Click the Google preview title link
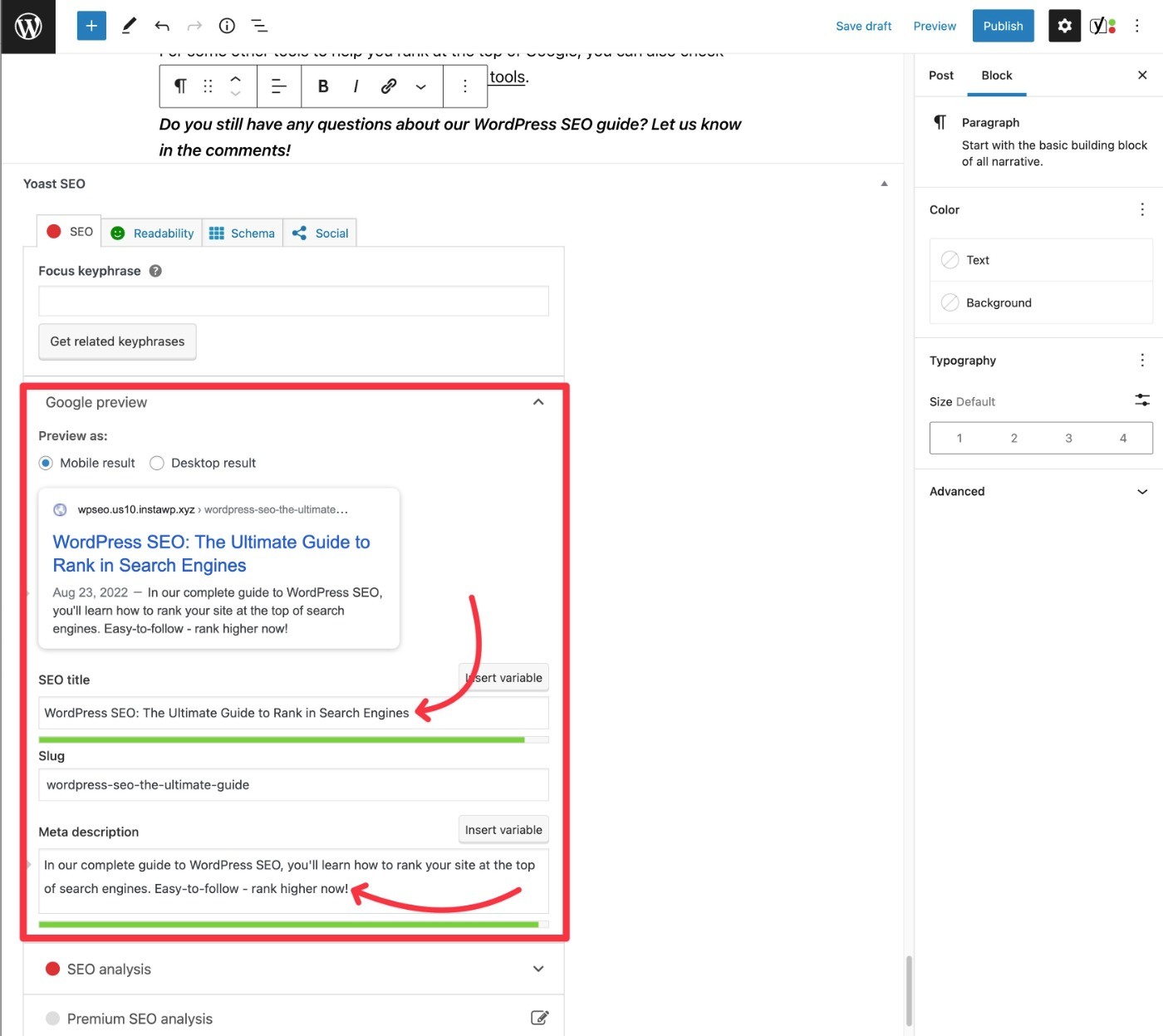 tap(211, 553)
